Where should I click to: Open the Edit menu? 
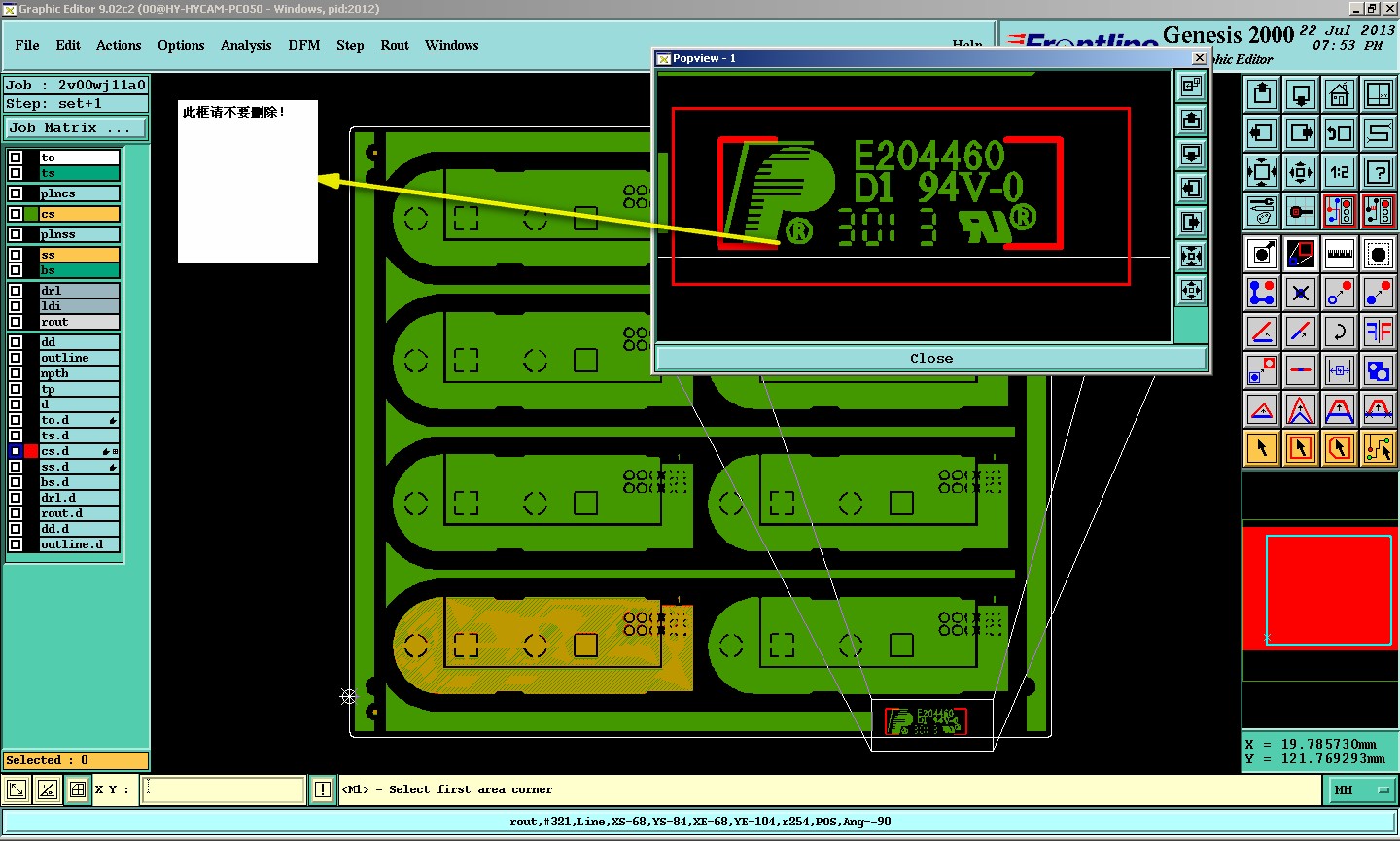coord(68,46)
